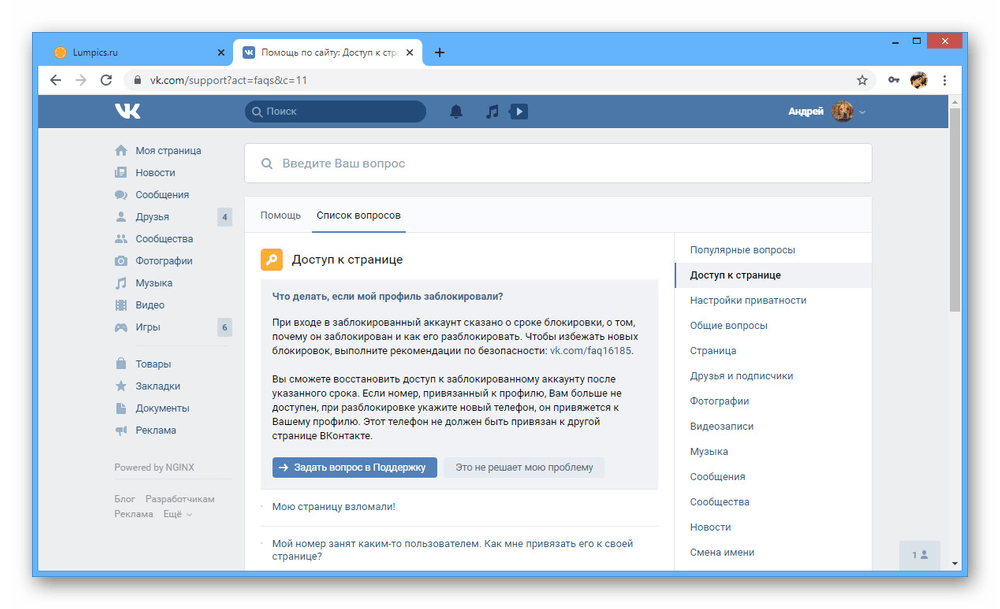Click the page vertical scrollbar thumb
The width and height of the screenshot is (1000, 609).
click(955, 209)
